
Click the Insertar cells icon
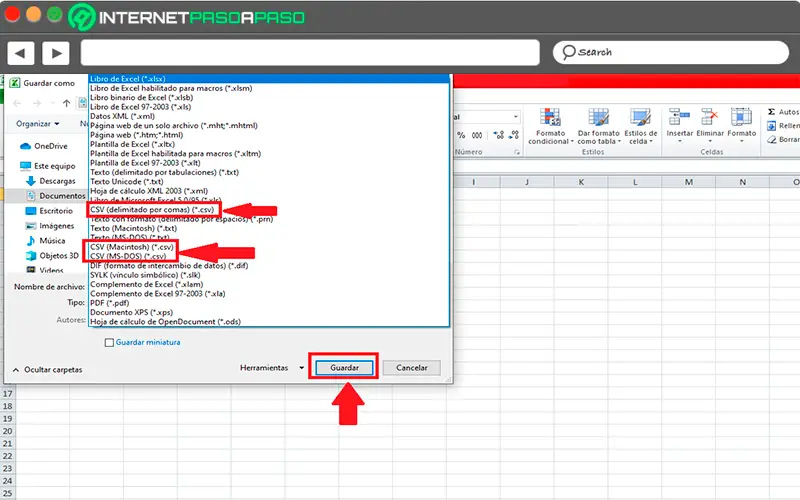pos(680,117)
